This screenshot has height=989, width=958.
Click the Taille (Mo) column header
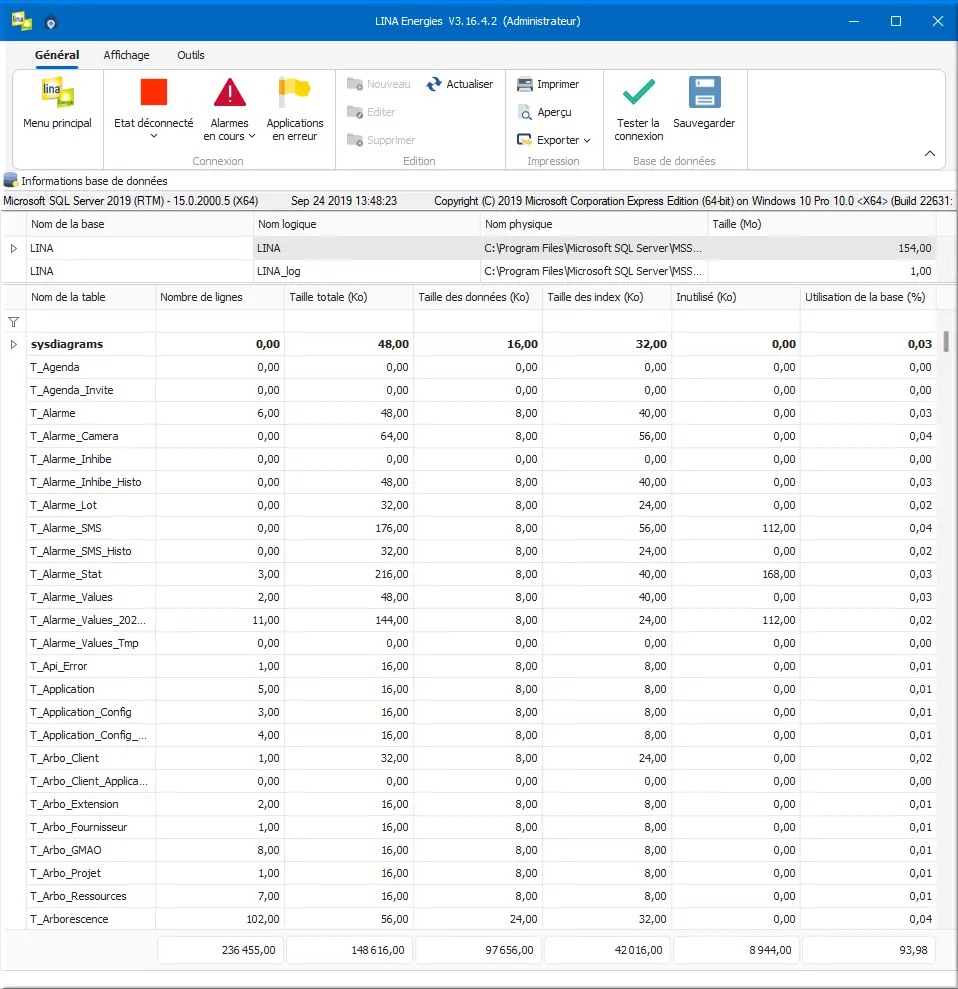(822, 224)
